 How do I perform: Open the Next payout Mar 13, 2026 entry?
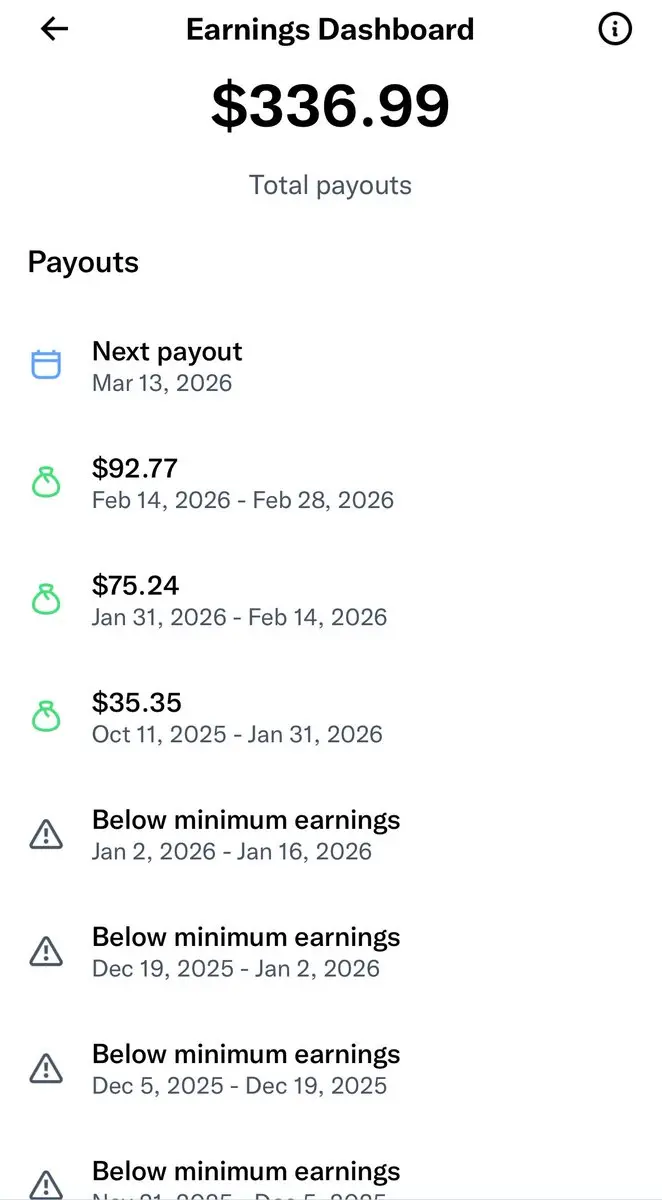pyautogui.click(x=167, y=366)
